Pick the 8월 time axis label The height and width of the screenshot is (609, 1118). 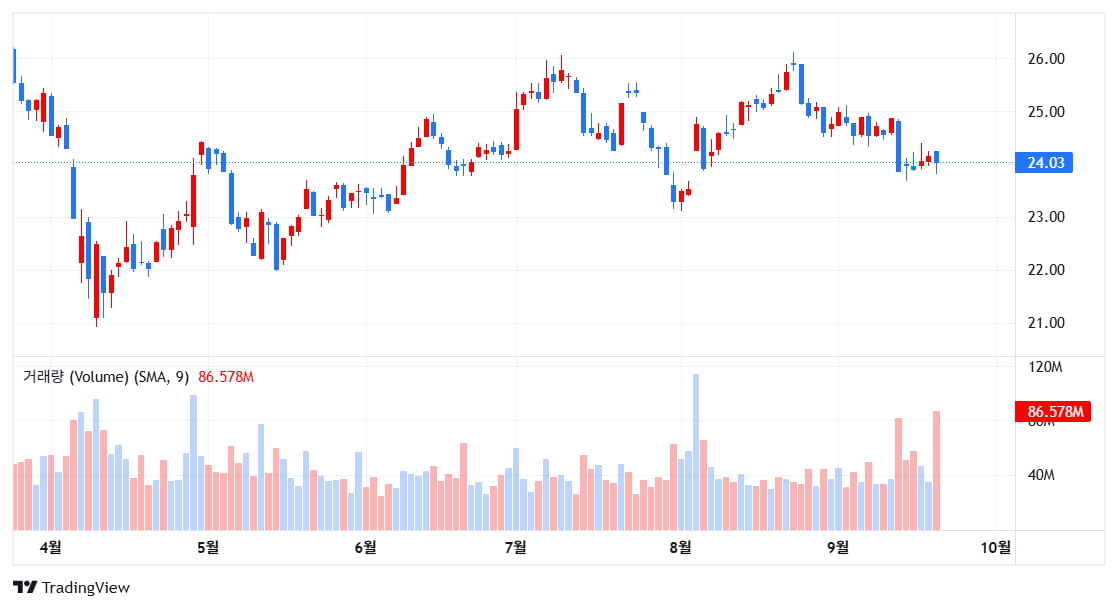tap(680, 546)
